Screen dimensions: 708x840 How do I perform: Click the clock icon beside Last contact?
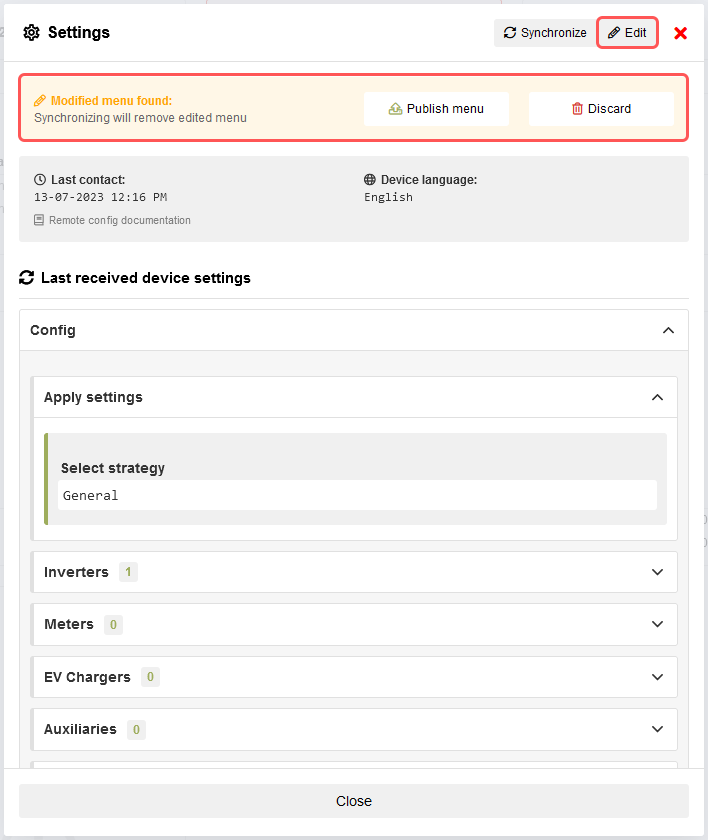point(40,180)
